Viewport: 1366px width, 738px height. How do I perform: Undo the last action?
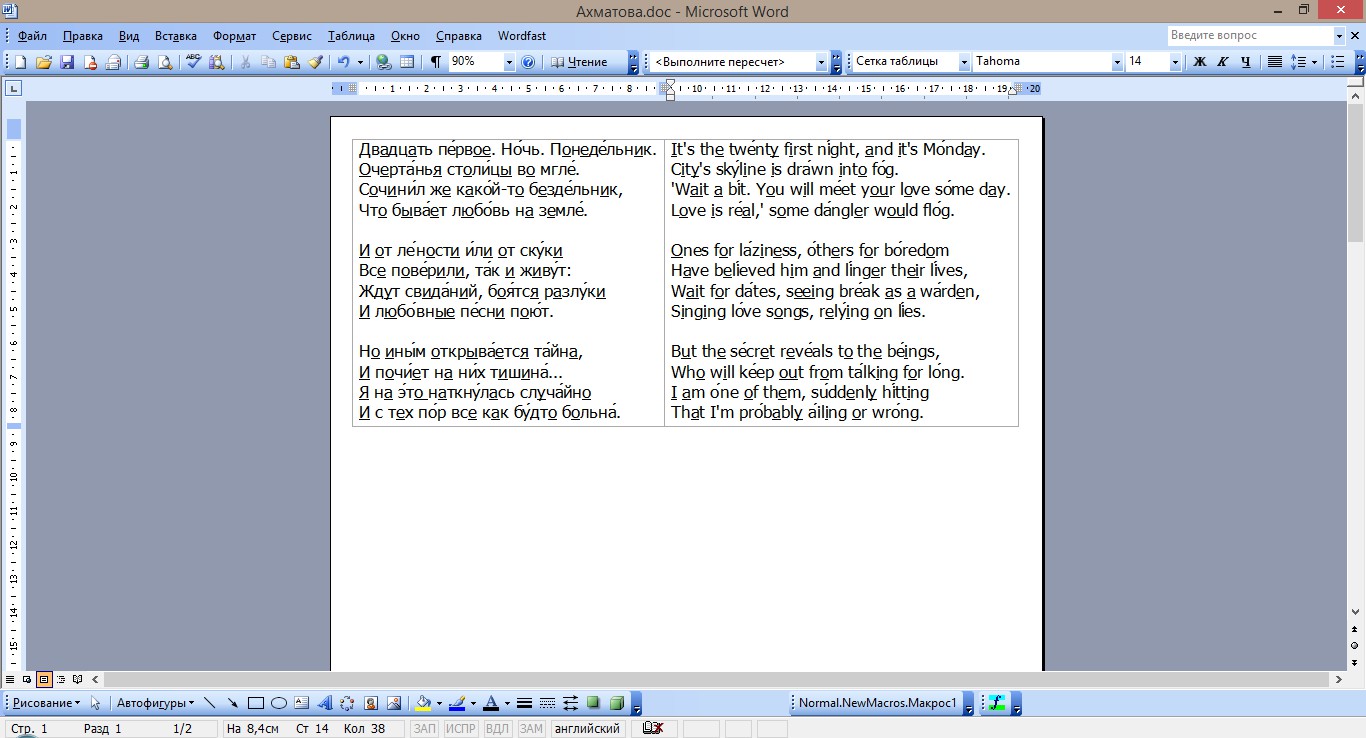point(344,62)
